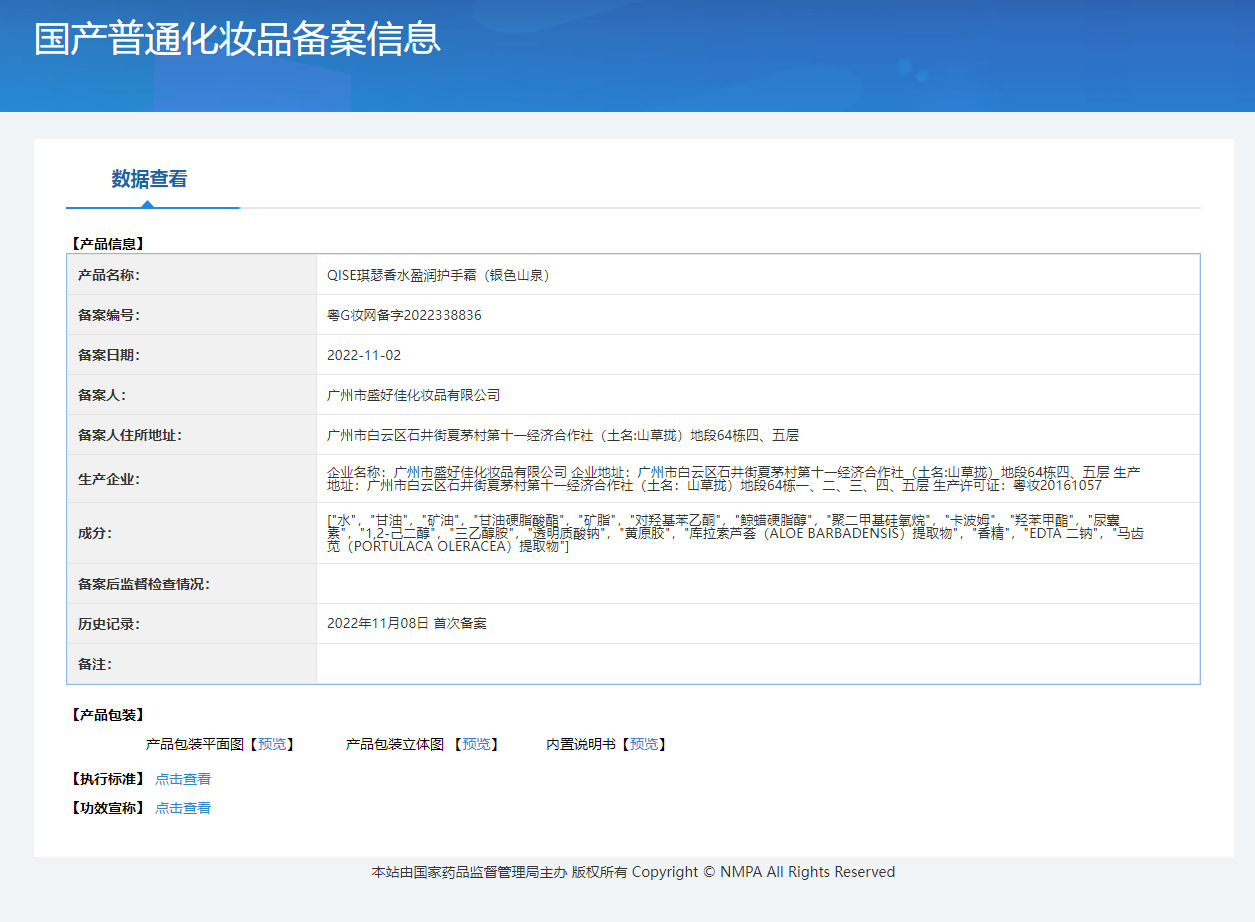1255x922 pixels.
Task: Switch to the 数据查看 tab
Action: coord(149,180)
